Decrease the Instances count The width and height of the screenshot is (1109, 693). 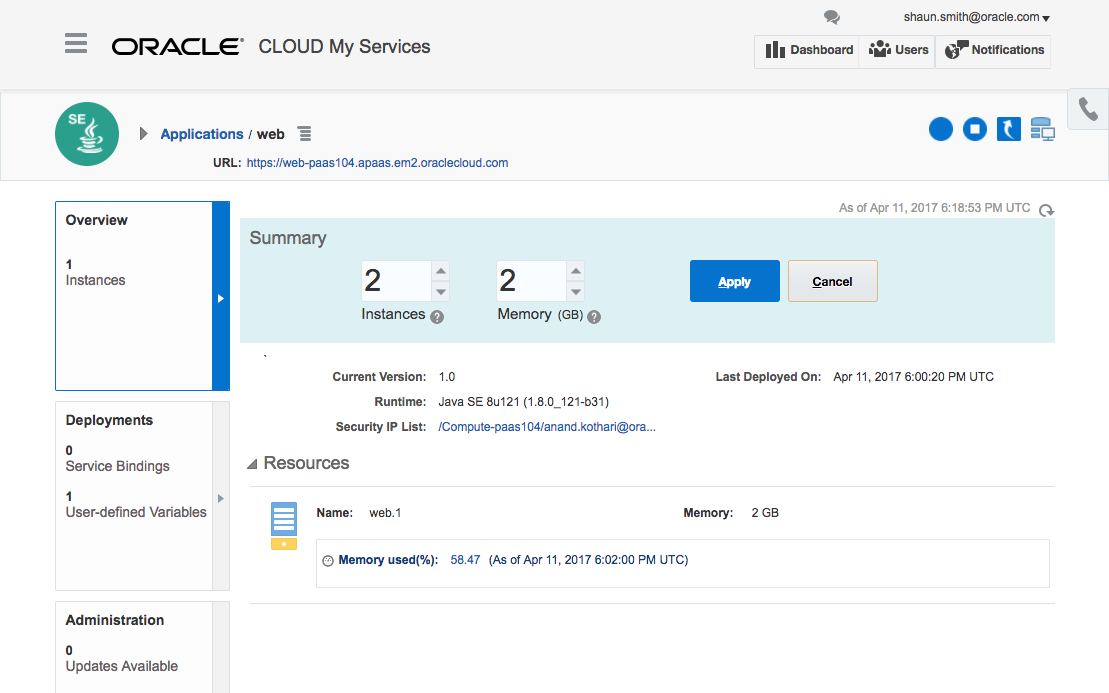tap(441, 291)
